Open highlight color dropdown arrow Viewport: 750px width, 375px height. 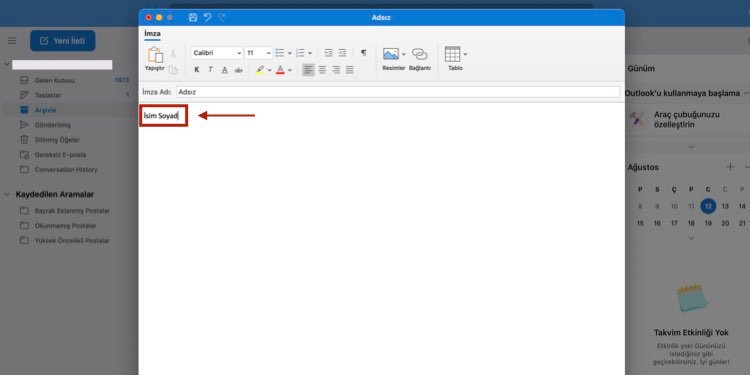pyautogui.click(x=269, y=70)
